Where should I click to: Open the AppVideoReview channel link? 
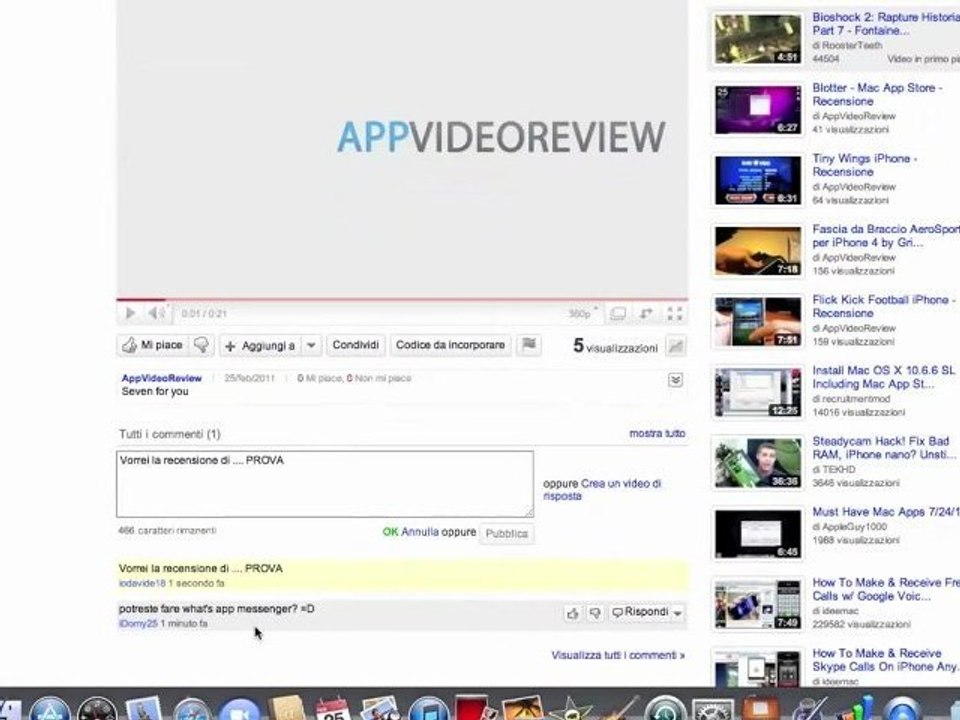pyautogui.click(x=162, y=378)
